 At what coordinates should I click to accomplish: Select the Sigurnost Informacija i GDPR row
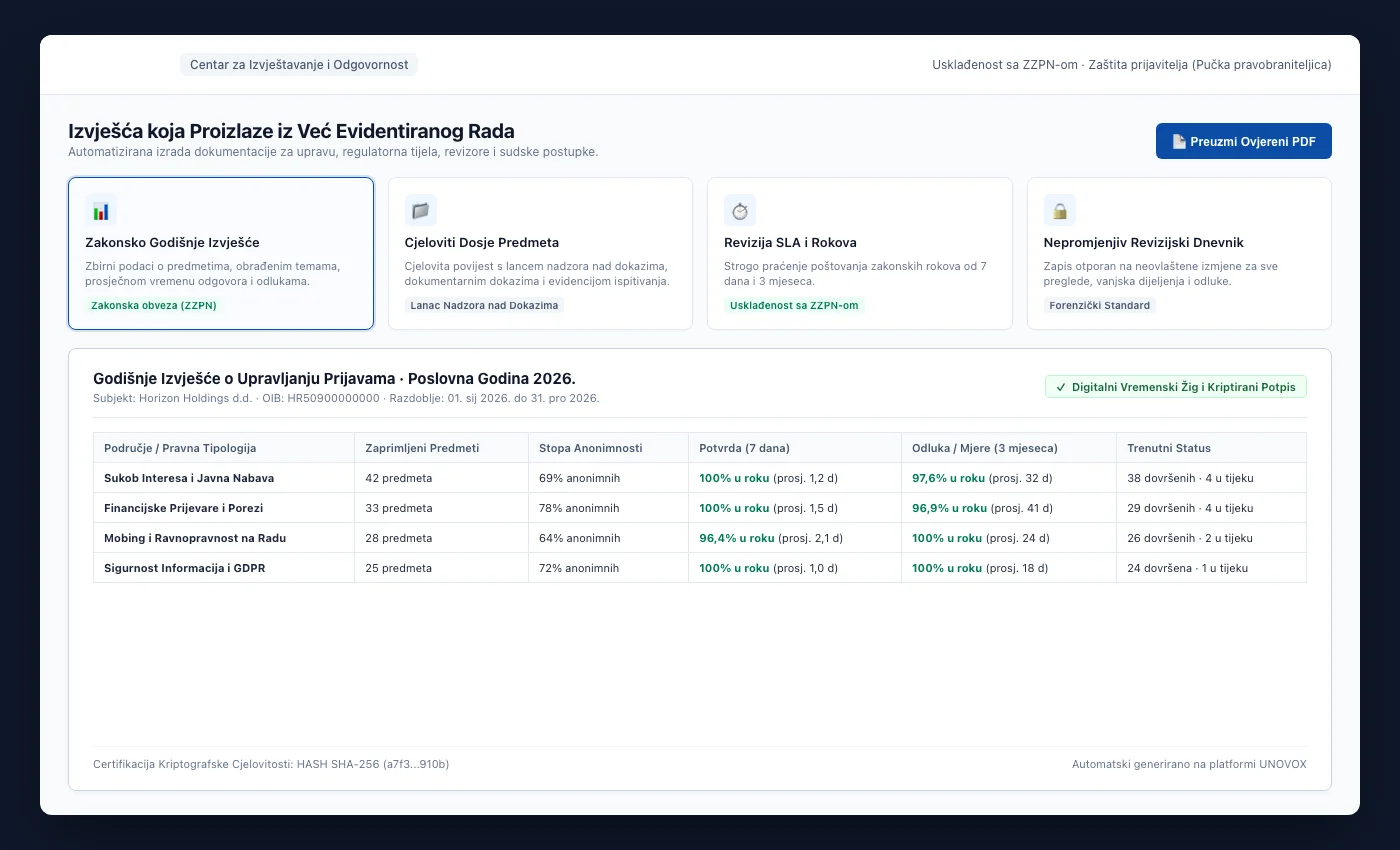point(700,568)
